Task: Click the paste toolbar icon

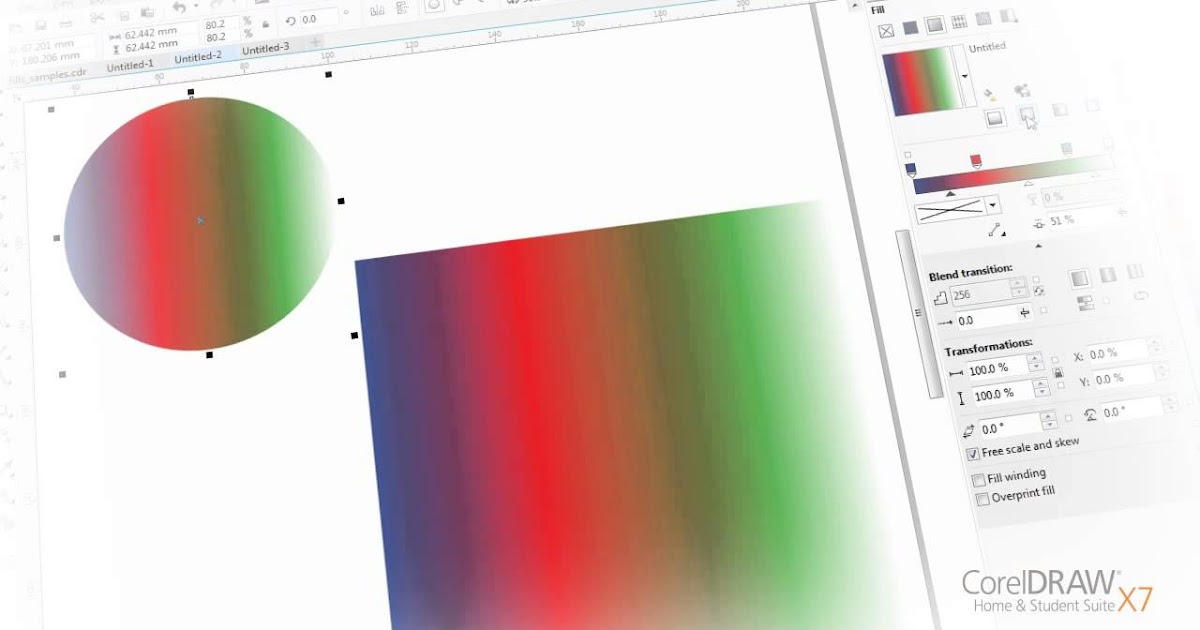Action: coord(147,12)
